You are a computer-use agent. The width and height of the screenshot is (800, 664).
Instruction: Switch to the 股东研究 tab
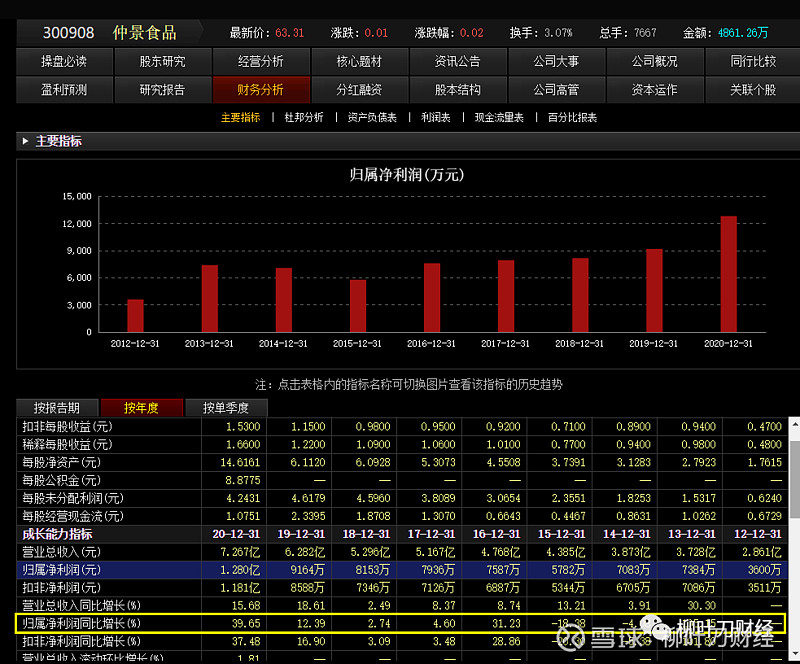[x=163, y=62]
